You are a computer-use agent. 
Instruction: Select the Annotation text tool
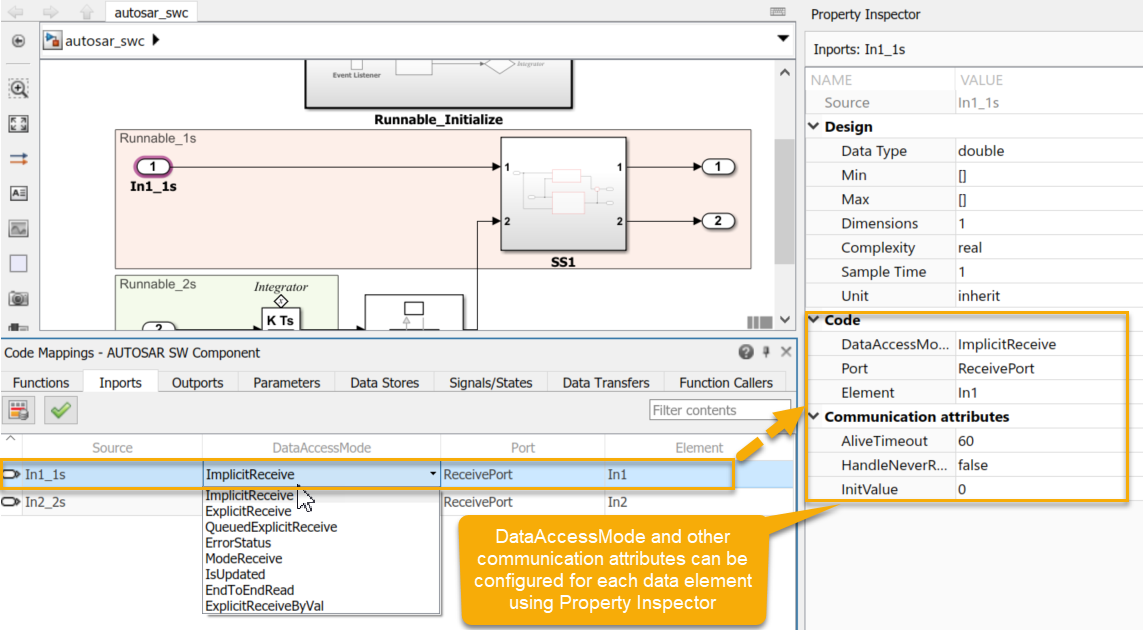18,194
